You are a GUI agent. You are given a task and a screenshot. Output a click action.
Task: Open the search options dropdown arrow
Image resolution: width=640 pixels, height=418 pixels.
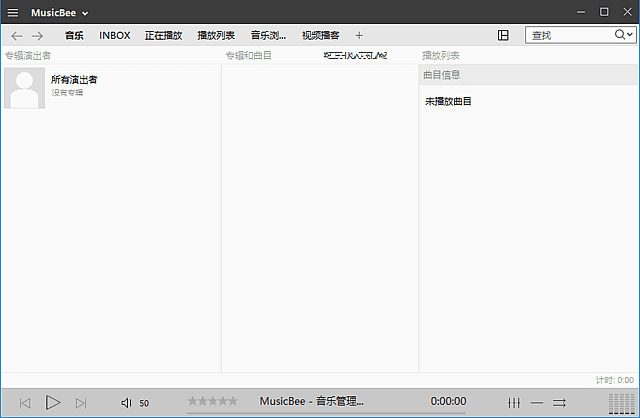(x=630, y=35)
